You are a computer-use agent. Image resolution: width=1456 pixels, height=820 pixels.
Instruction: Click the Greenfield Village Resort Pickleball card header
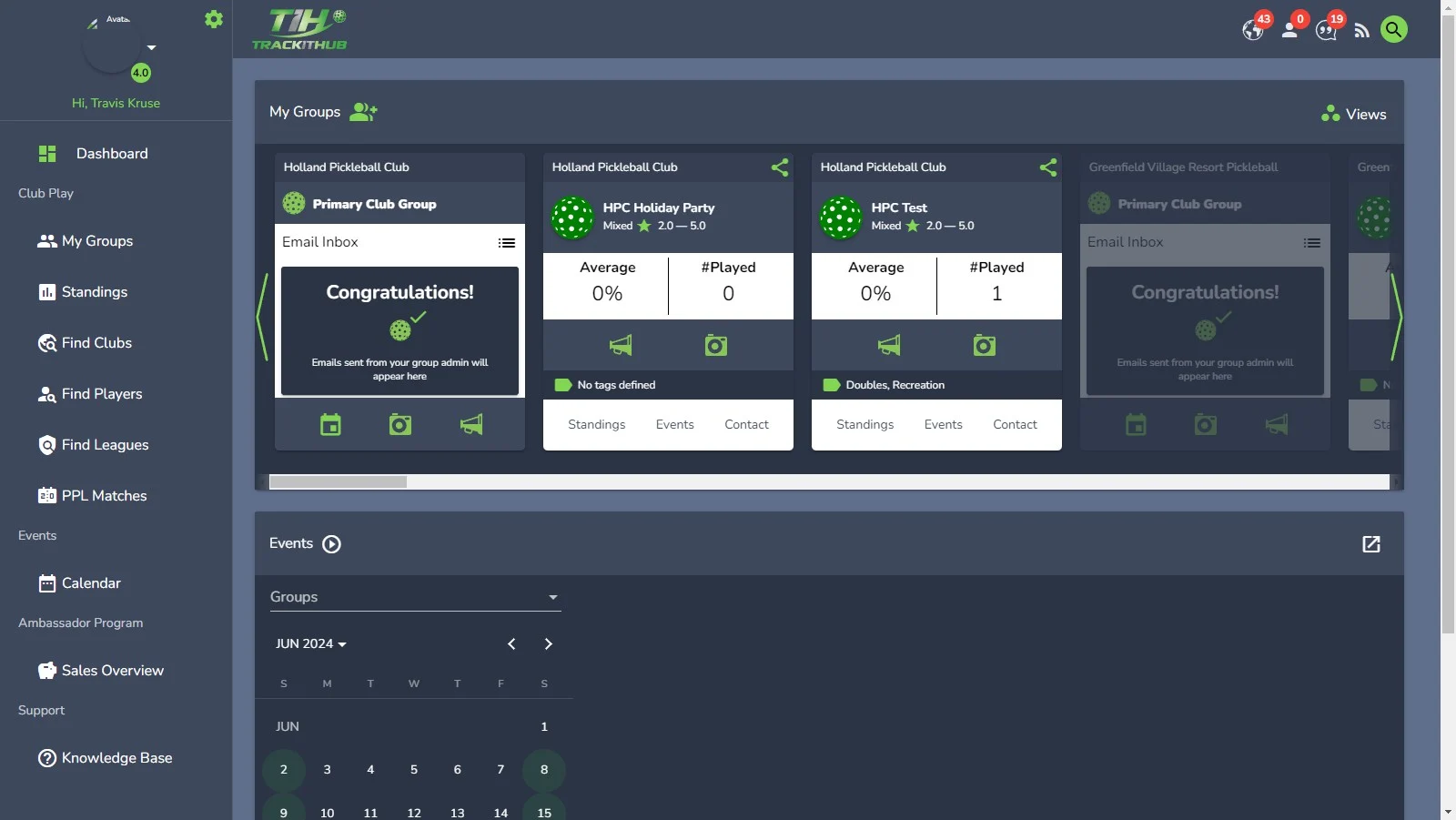click(1205, 167)
